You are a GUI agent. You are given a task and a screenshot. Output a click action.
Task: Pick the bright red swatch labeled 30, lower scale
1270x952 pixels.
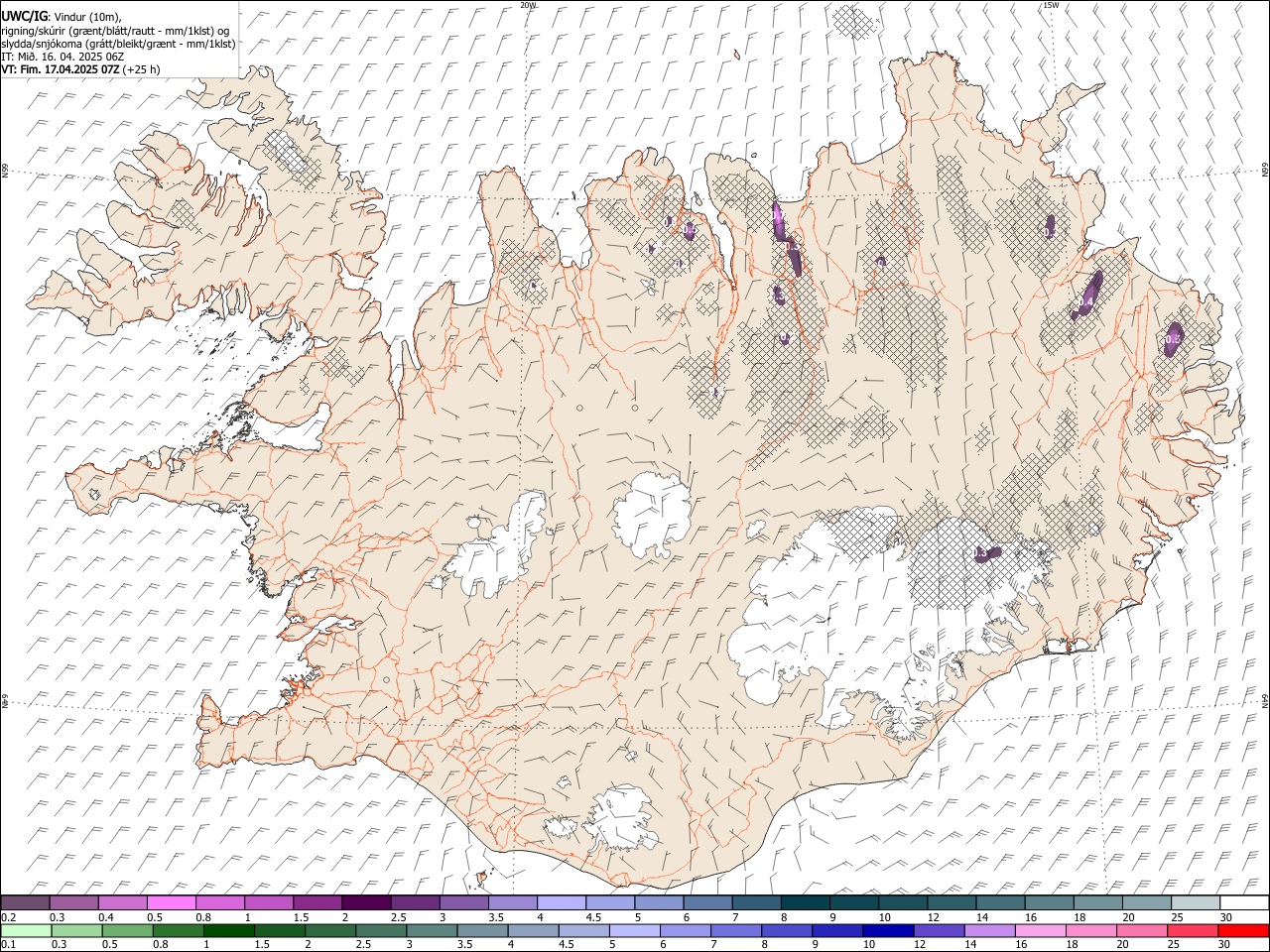click(1243, 930)
